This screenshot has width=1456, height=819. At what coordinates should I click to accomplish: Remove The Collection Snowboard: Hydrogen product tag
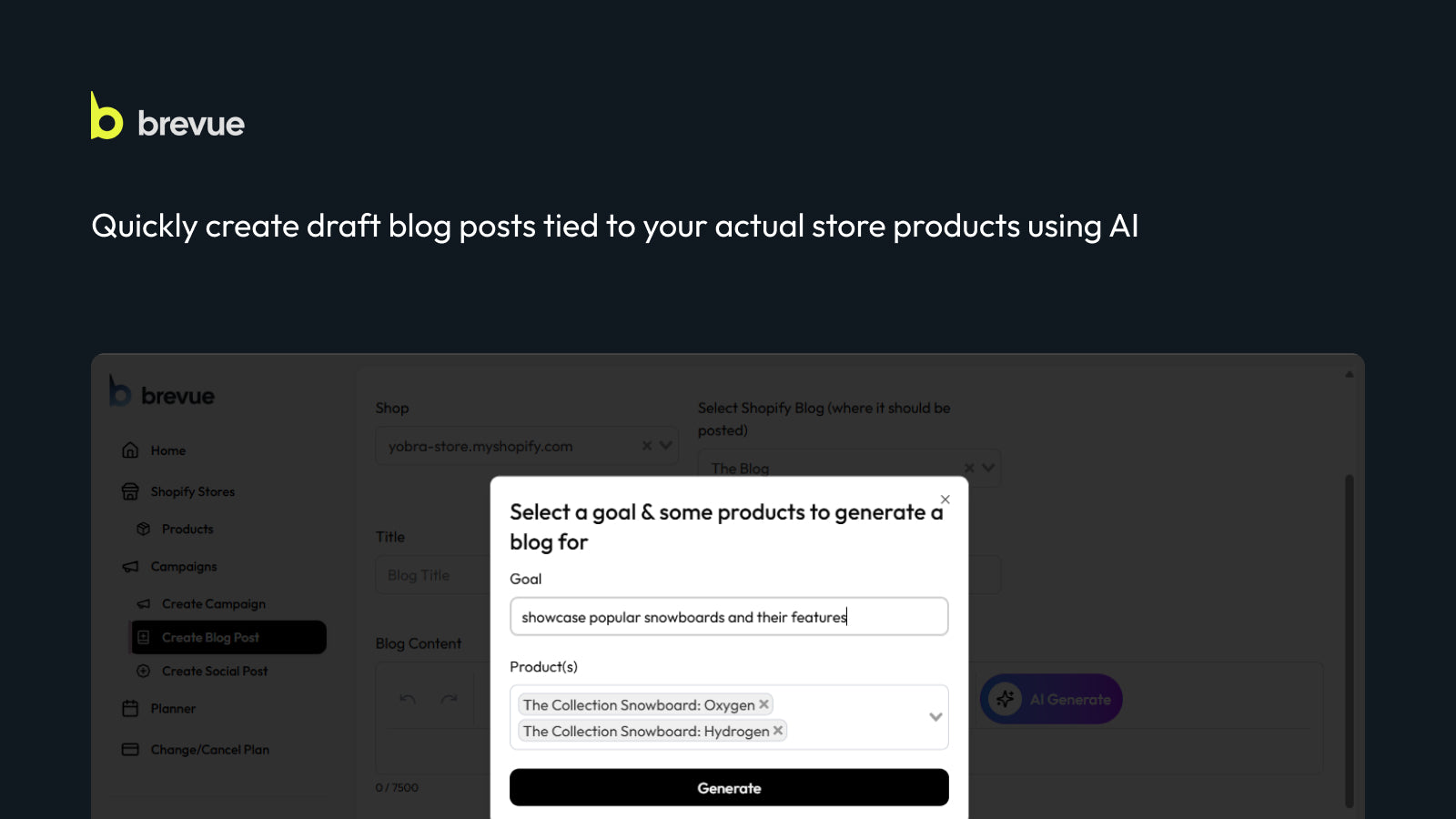pos(778,731)
